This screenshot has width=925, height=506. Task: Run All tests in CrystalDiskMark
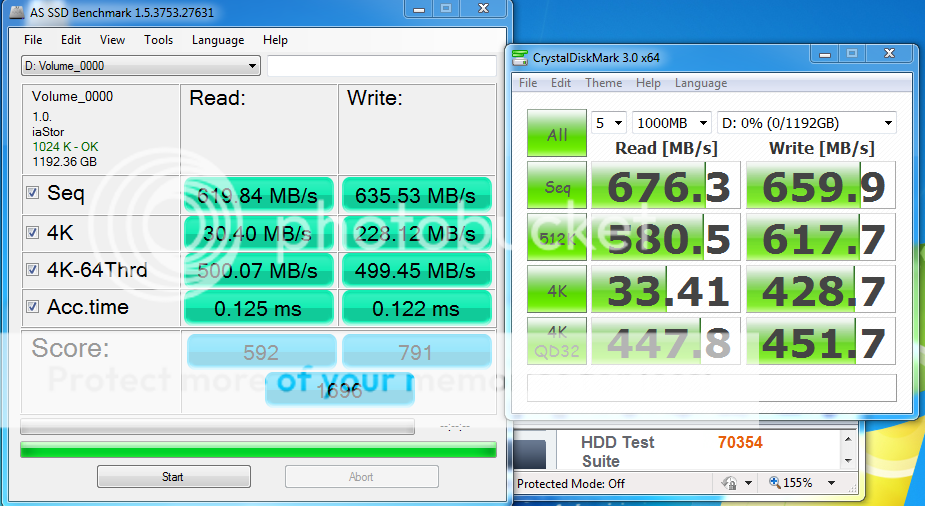[x=556, y=133]
